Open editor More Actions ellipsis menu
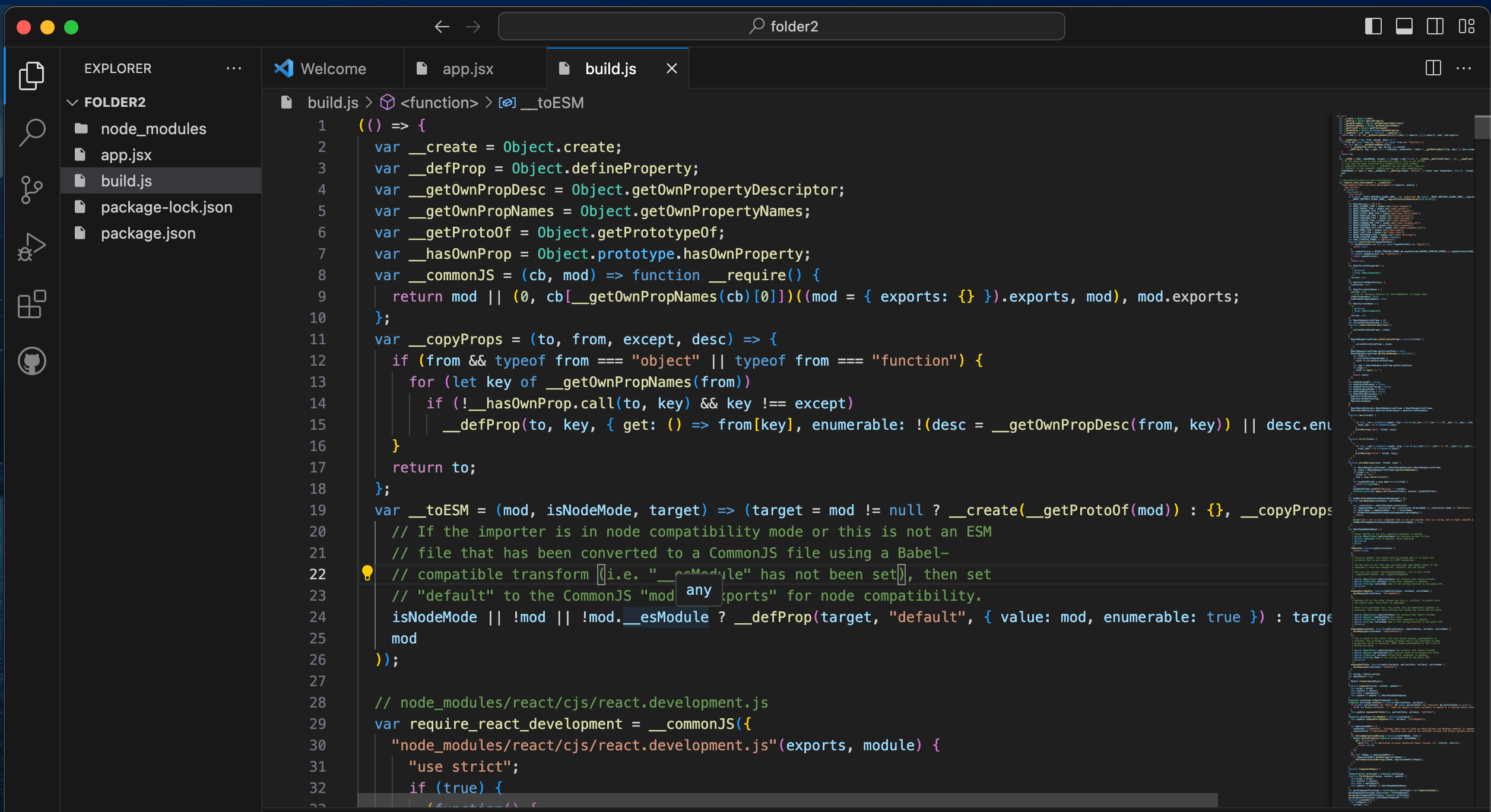 (x=1464, y=68)
